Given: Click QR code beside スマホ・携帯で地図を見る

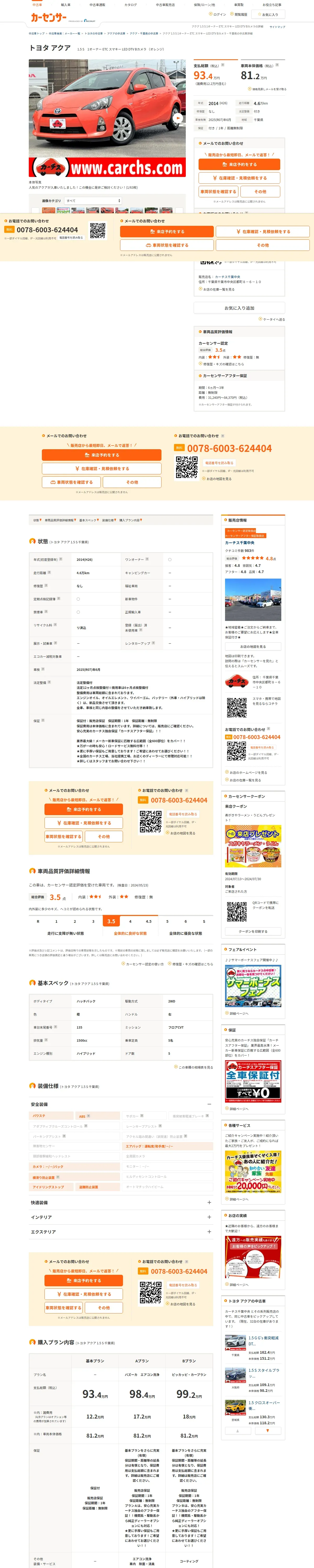Looking at the screenshot, I should pyautogui.click(x=237, y=708).
